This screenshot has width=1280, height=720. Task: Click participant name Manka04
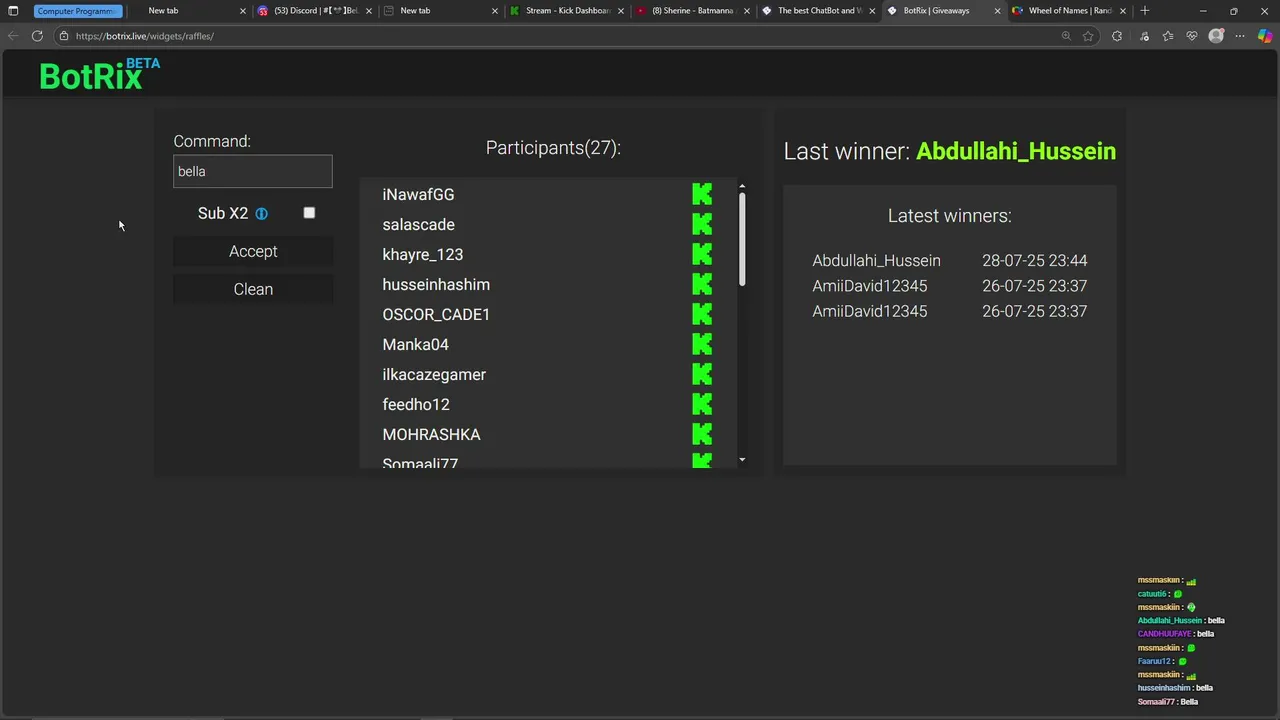[415, 344]
